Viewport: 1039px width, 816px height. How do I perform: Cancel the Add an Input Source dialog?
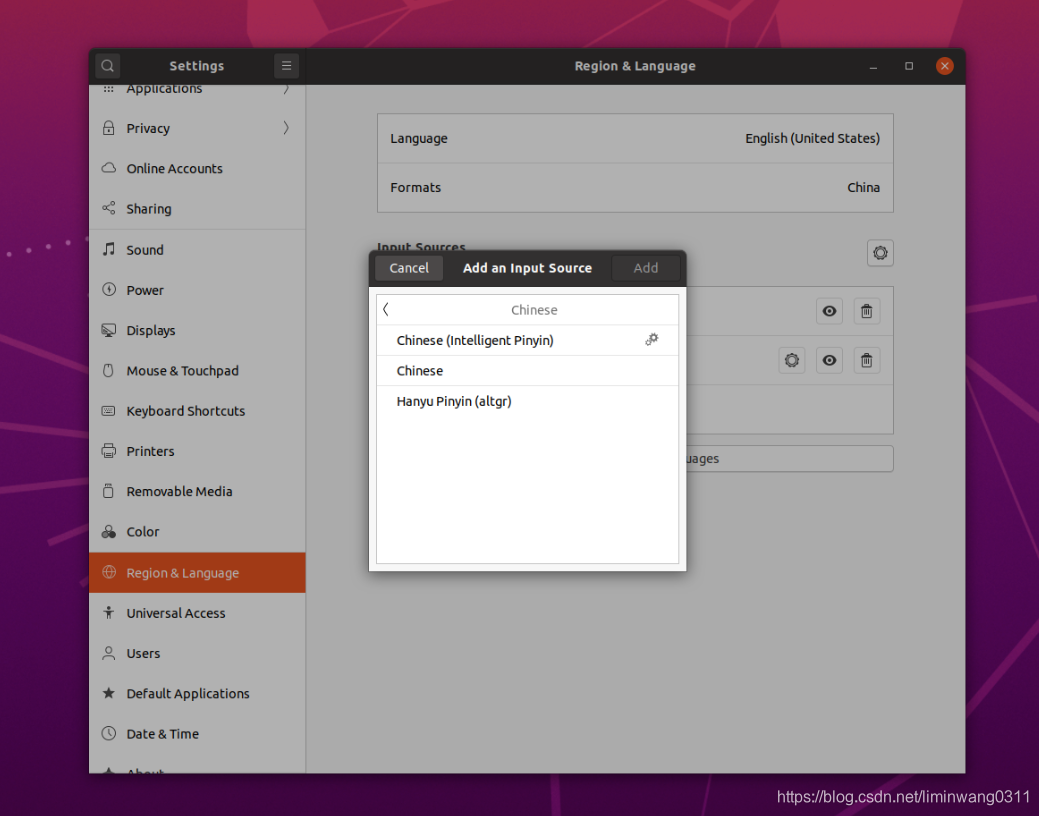click(409, 268)
